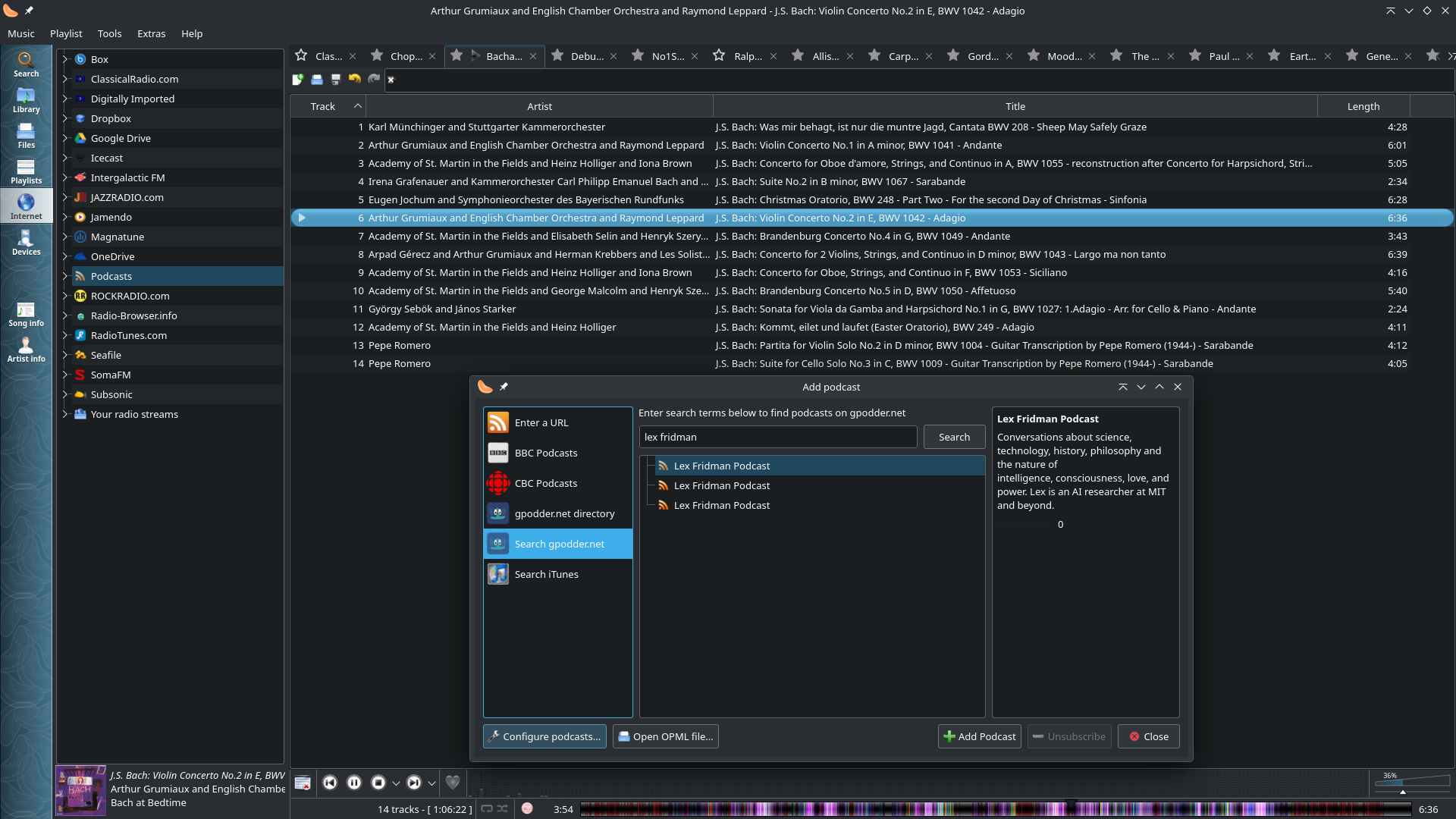Toggle the love heart button
1456x819 pixels.
pos(453,783)
